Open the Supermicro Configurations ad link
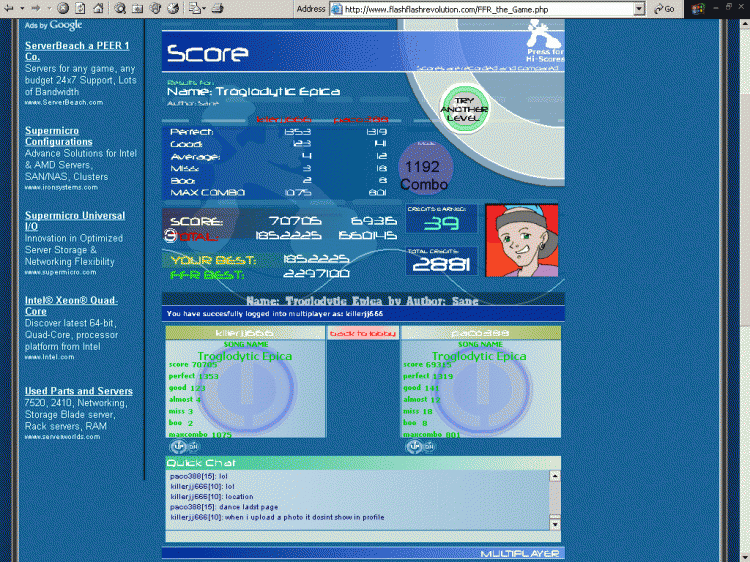Viewport: 750px width, 562px height. point(59,136)
